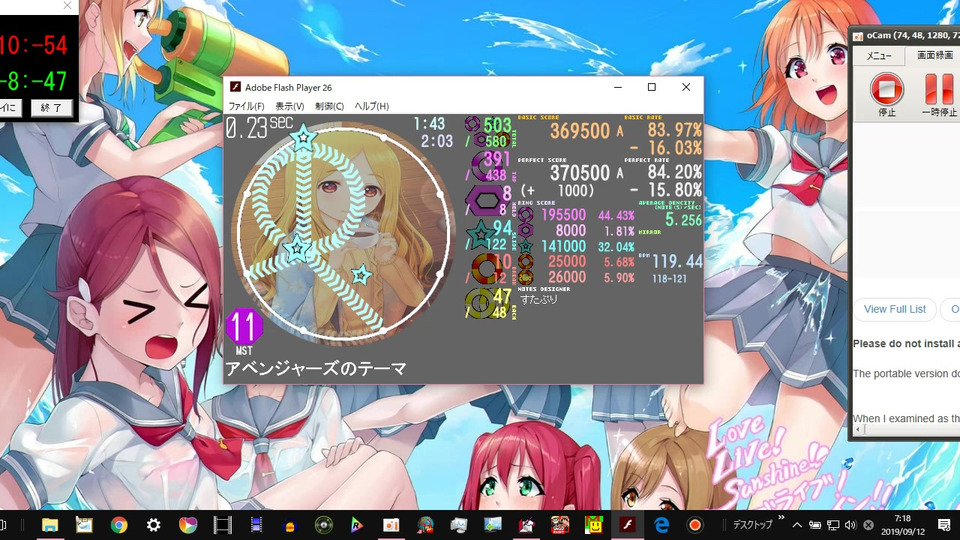Open the clock showing 7:18 2019/09/12

click(x=902, y=525)
